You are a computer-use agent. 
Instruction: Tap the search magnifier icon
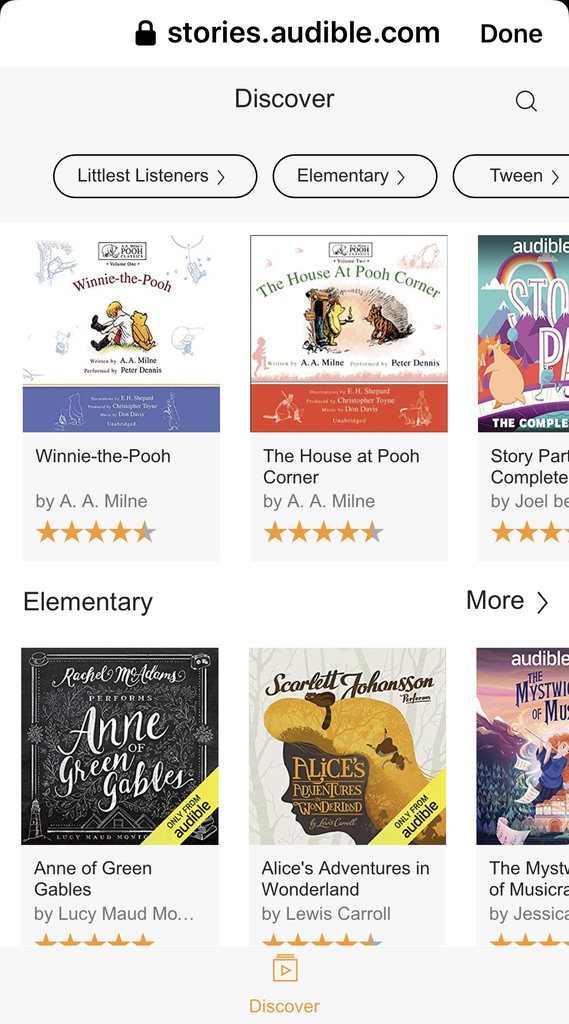[526, 101]
